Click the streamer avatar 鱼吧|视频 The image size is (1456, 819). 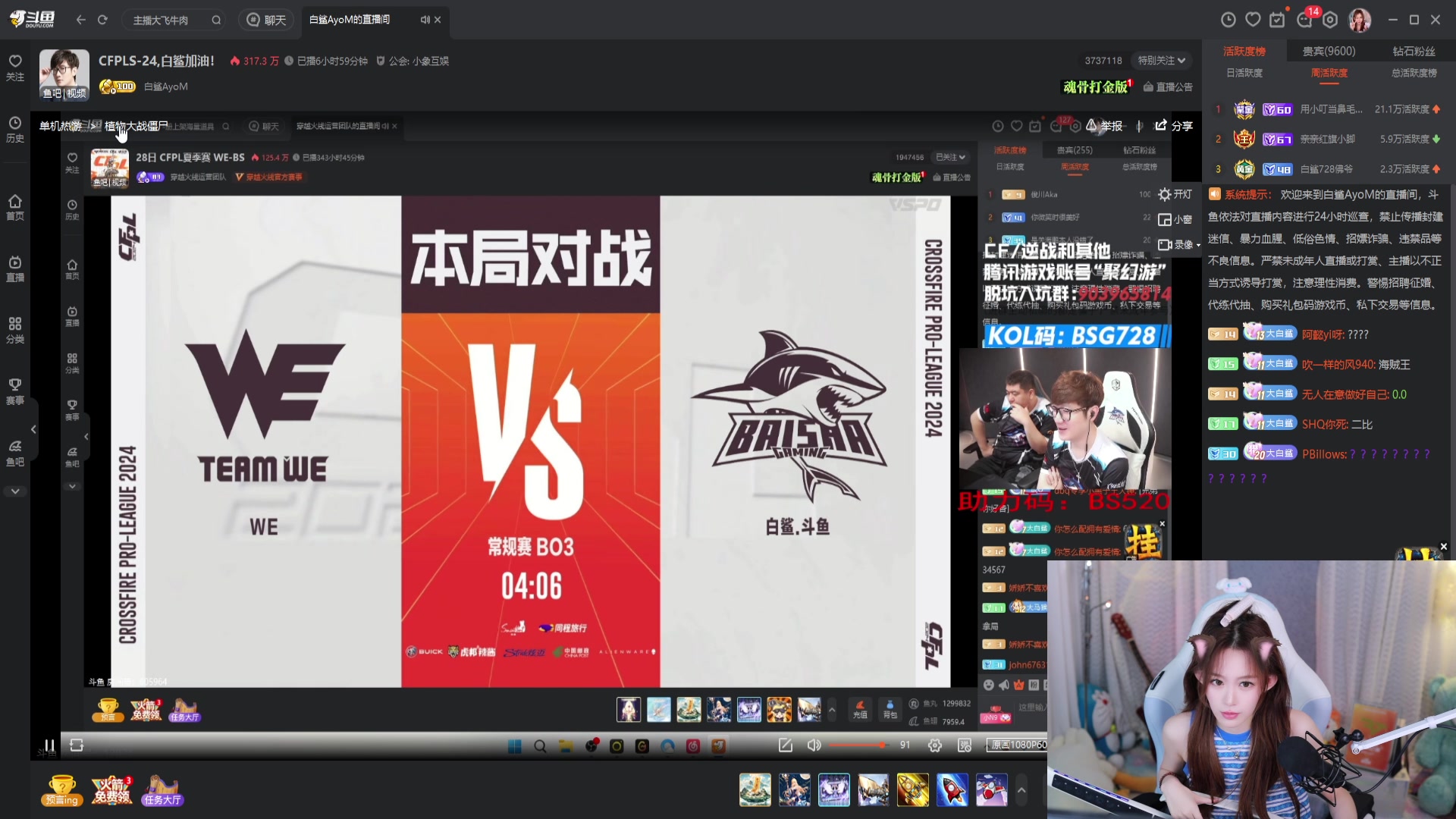point(64,74)
